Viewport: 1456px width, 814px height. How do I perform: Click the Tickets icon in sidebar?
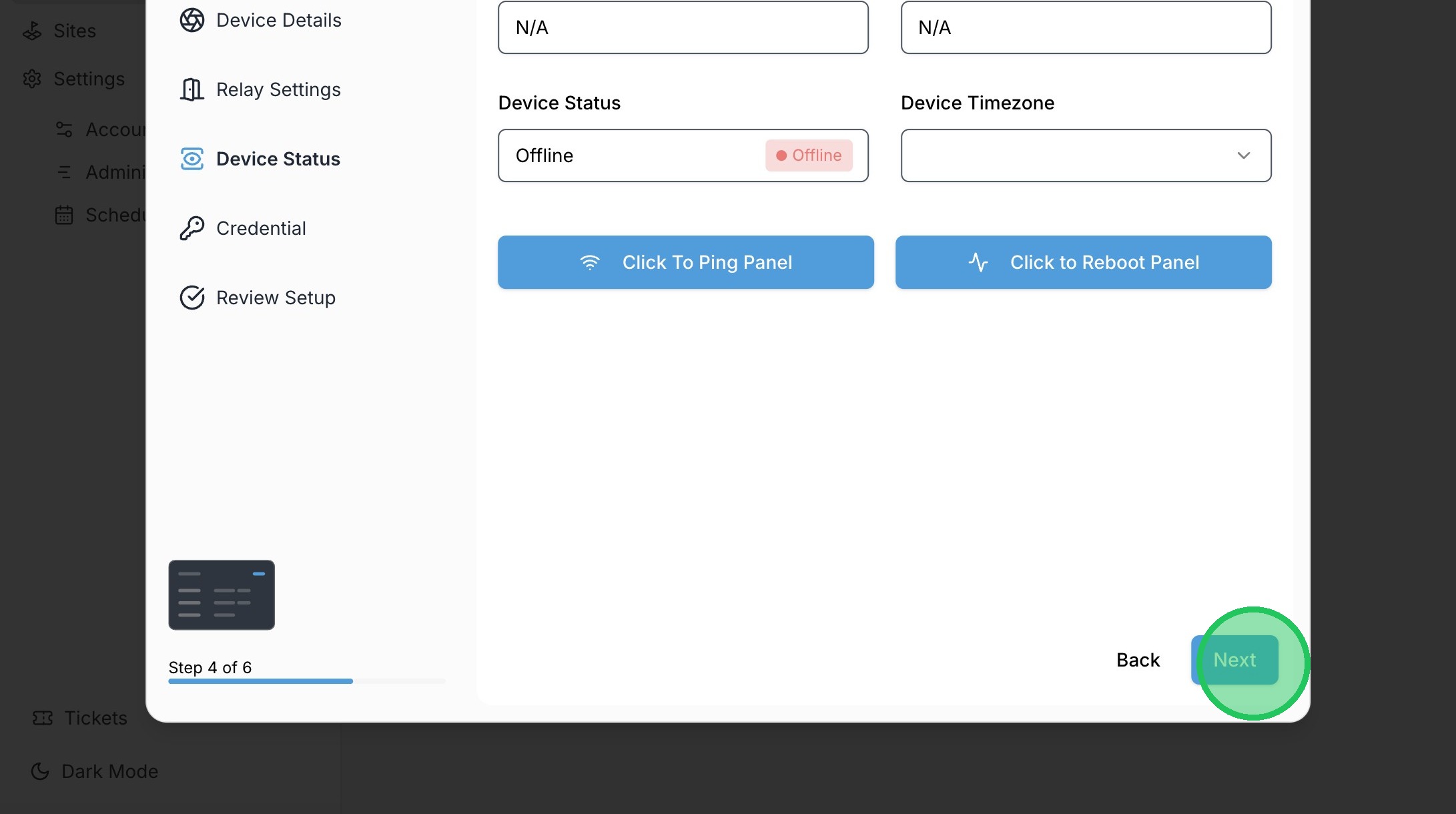(43, 718)
